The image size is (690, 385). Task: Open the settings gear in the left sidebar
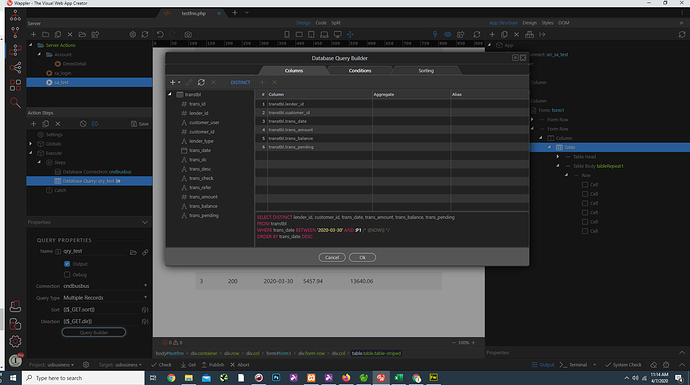15,341
